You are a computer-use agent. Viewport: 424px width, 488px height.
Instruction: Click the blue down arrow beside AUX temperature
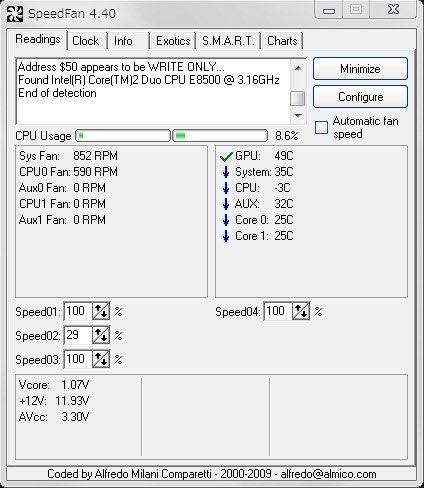point(226,204)
